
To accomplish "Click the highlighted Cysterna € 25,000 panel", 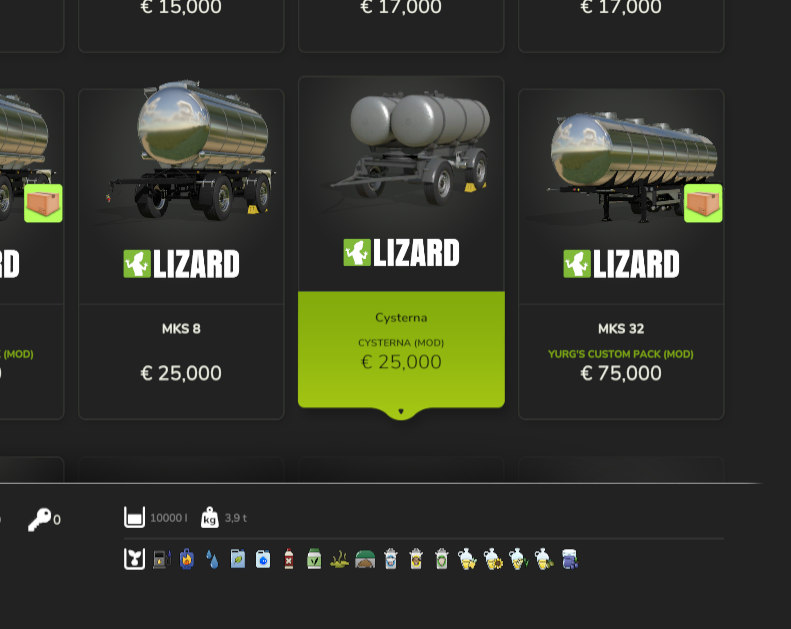I will 401,349.
